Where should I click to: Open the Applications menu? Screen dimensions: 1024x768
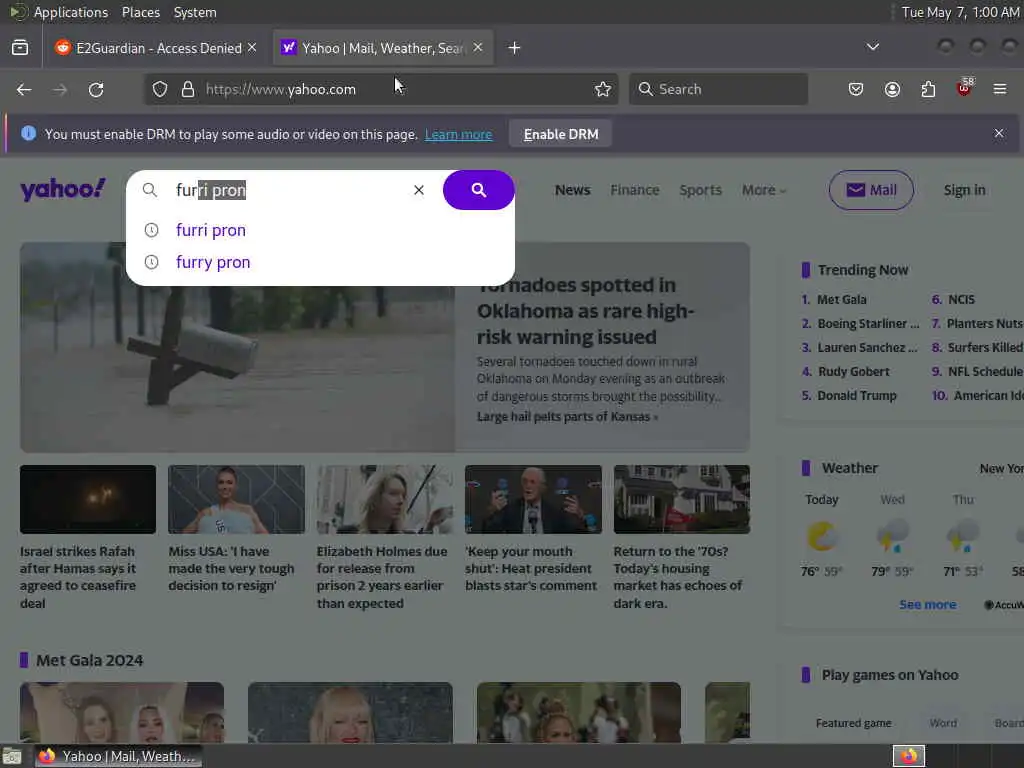click(71, 12)
